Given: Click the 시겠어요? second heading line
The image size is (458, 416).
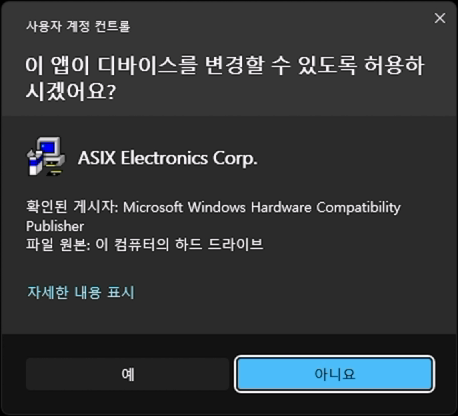Looking at the screenshot, I should coord(71,91).
